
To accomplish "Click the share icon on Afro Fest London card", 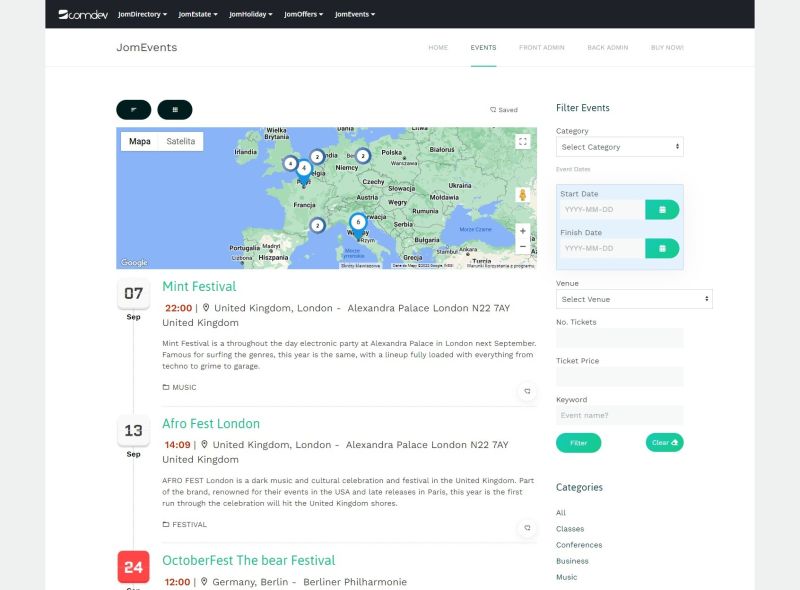I will [528, 528].
